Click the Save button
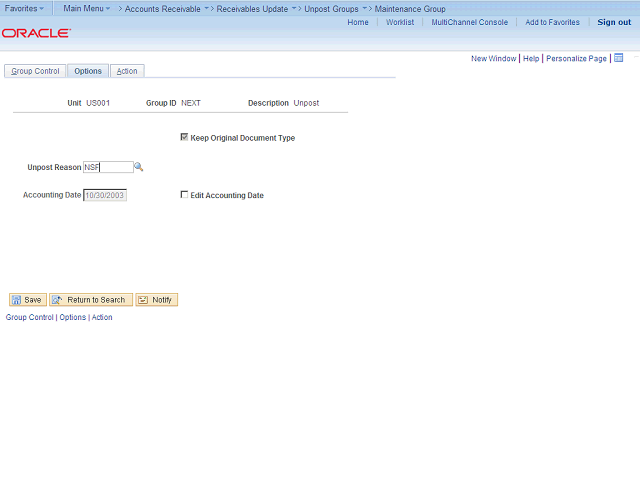 (x=28, y=300)
